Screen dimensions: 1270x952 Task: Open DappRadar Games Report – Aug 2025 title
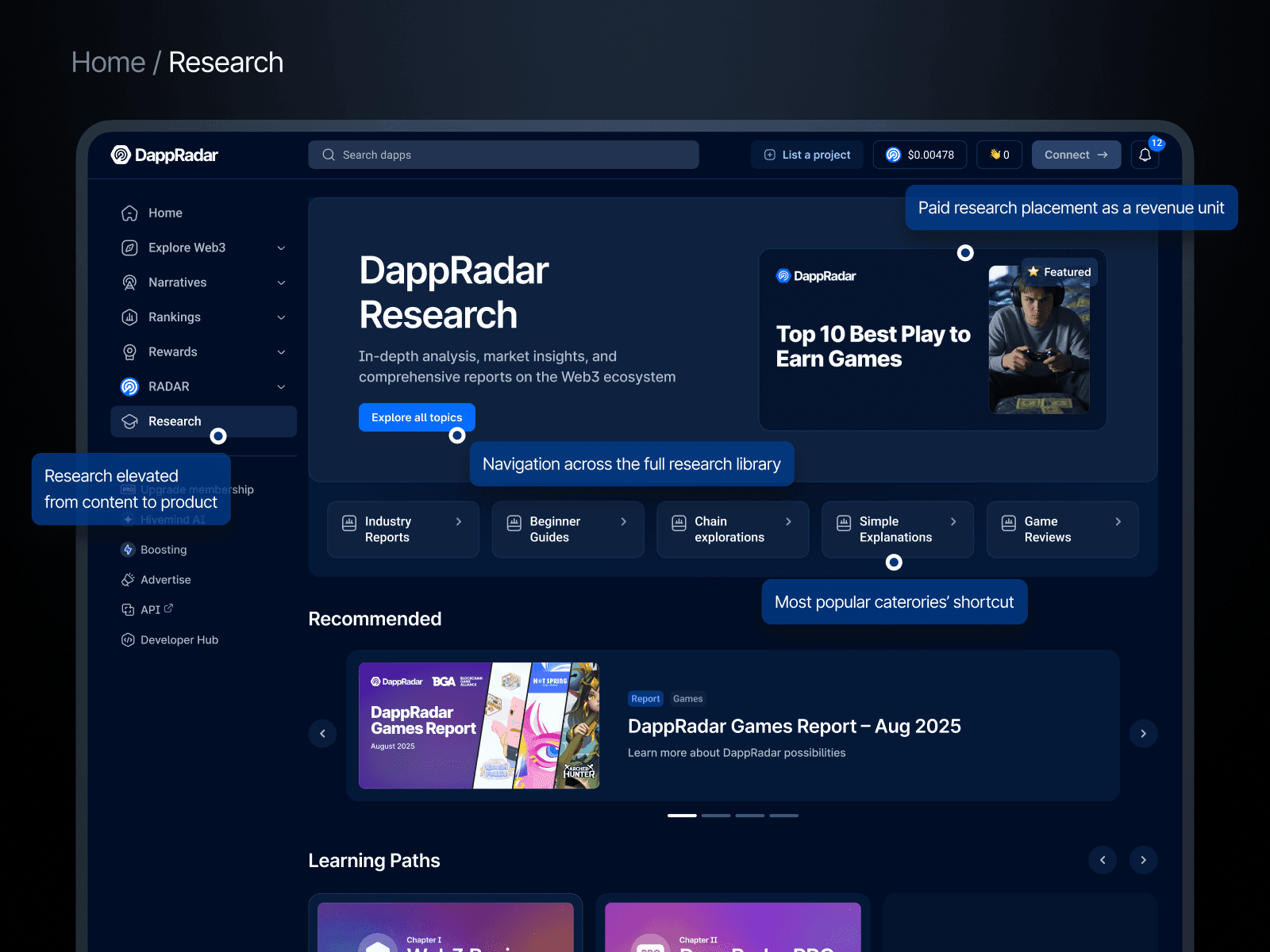795,726
